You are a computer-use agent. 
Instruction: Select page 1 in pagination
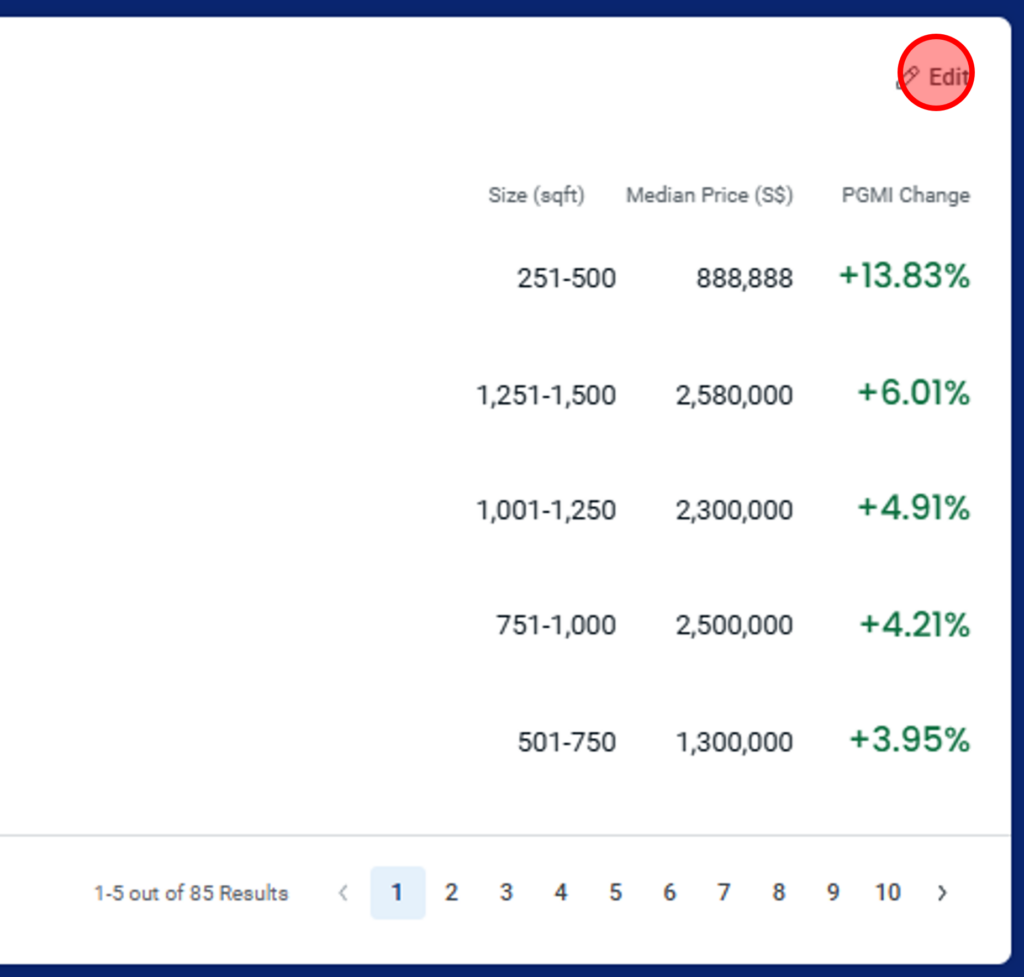coord(398,893)
